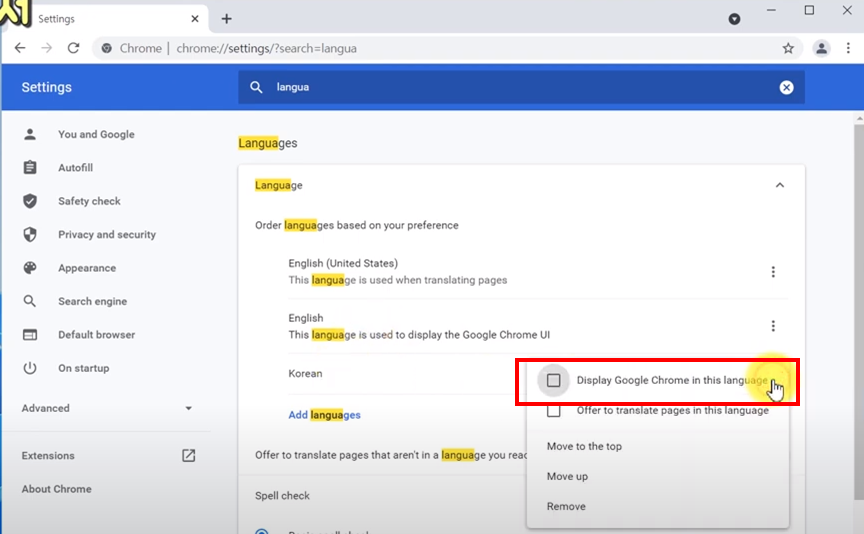
Task: Click the On startup power icon
Action: pyautogui.click(x=30, y=368)
